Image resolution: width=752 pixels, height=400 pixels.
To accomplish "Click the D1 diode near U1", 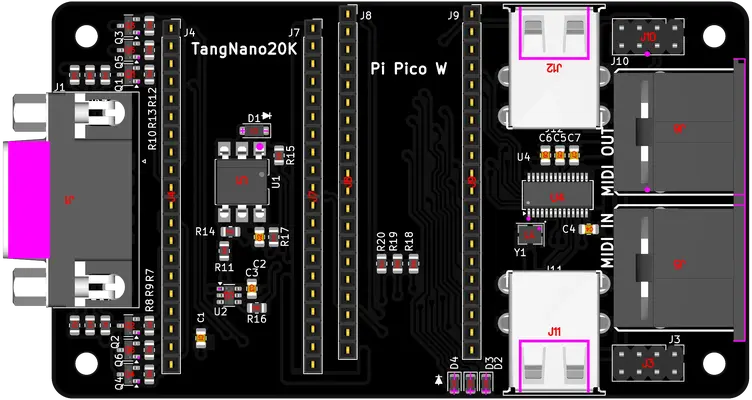I will [257, 130].
